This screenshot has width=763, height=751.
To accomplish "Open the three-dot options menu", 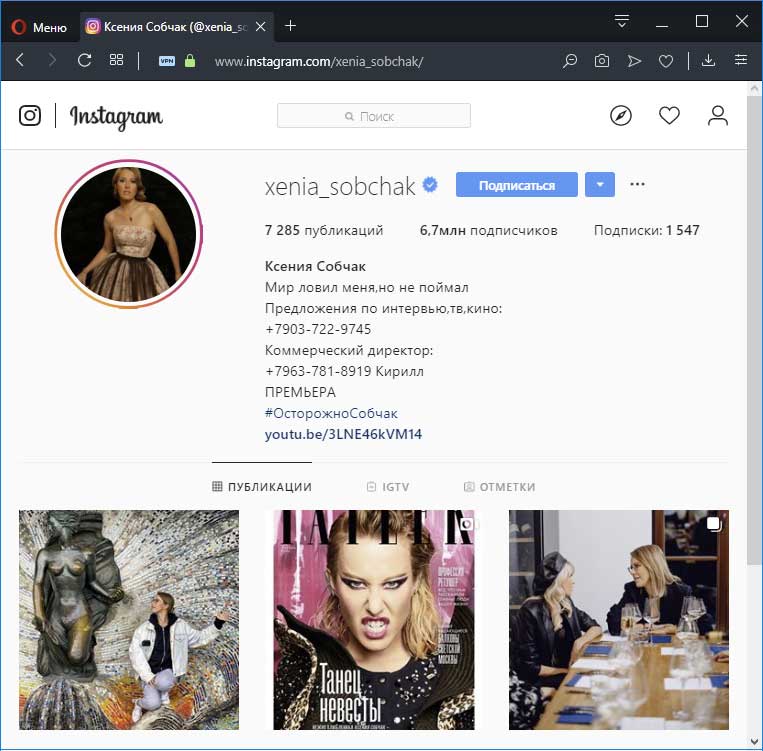I will pyautogui.click(x=637, y=184).
